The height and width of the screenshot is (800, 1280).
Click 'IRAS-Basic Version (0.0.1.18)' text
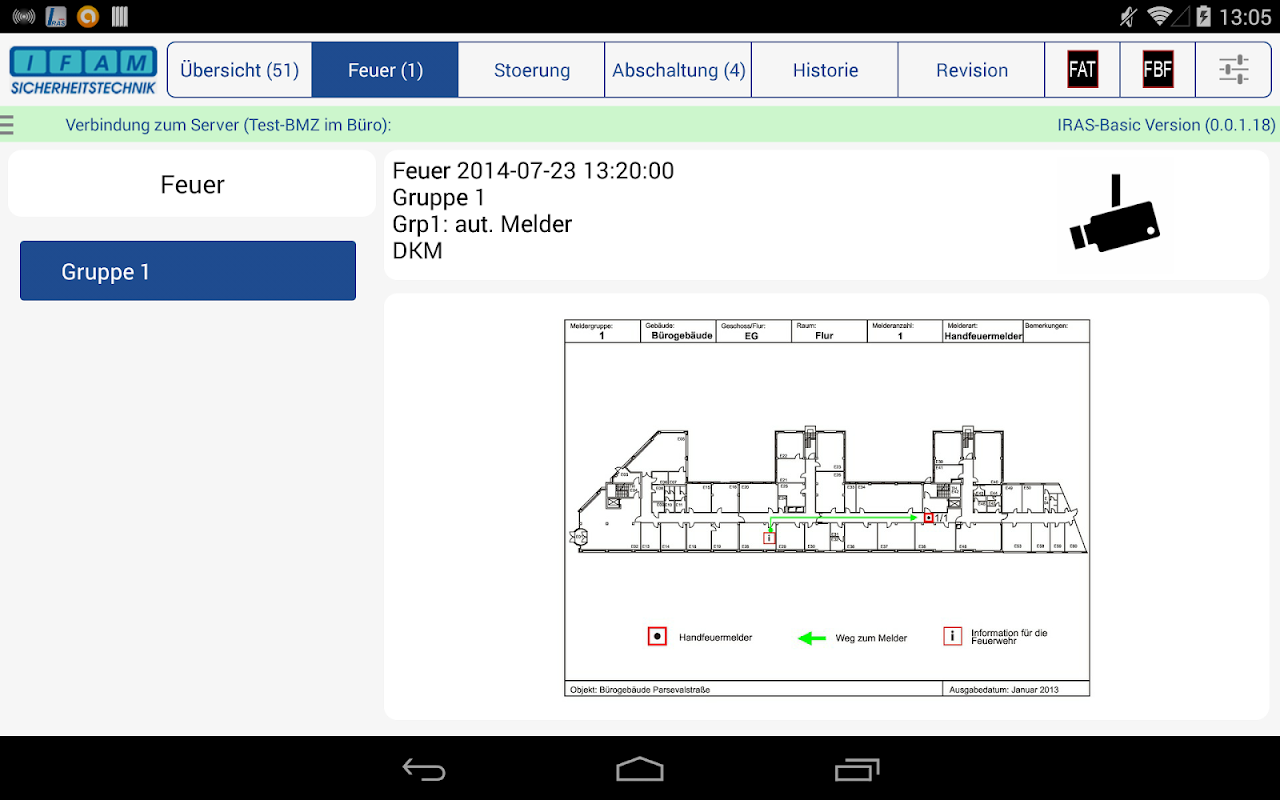point(1166,125)
